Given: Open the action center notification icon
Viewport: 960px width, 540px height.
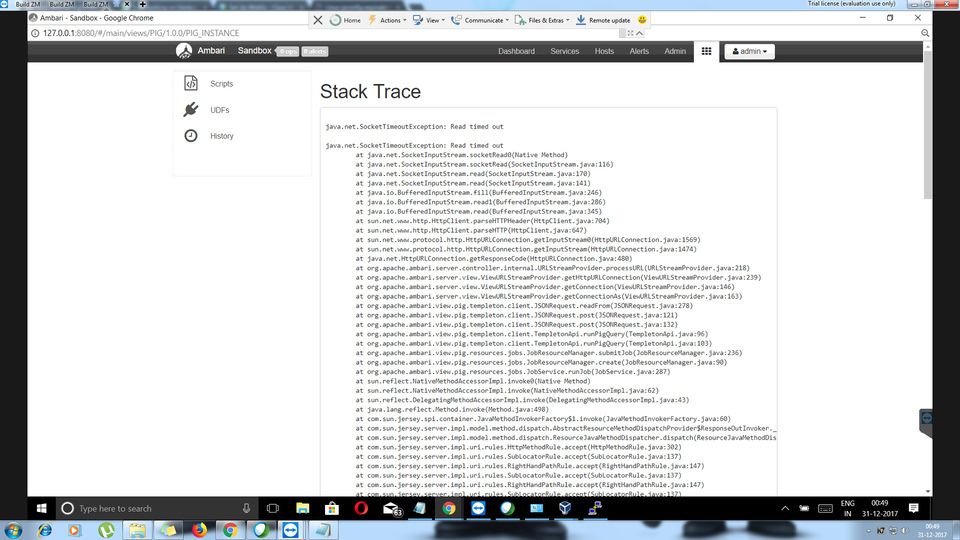Looking at the screenshot, I should 914,508.
